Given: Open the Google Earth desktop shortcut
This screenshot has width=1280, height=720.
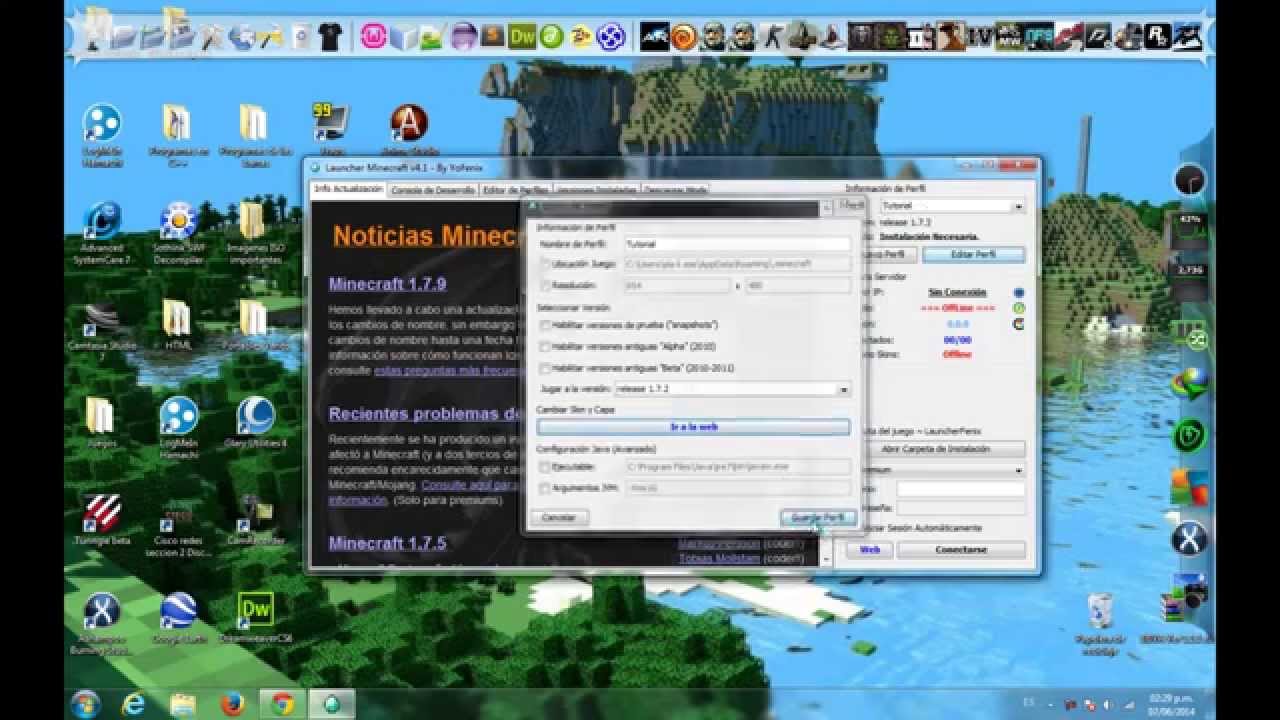Looking at the screenshot, I should tap(179, 617).
